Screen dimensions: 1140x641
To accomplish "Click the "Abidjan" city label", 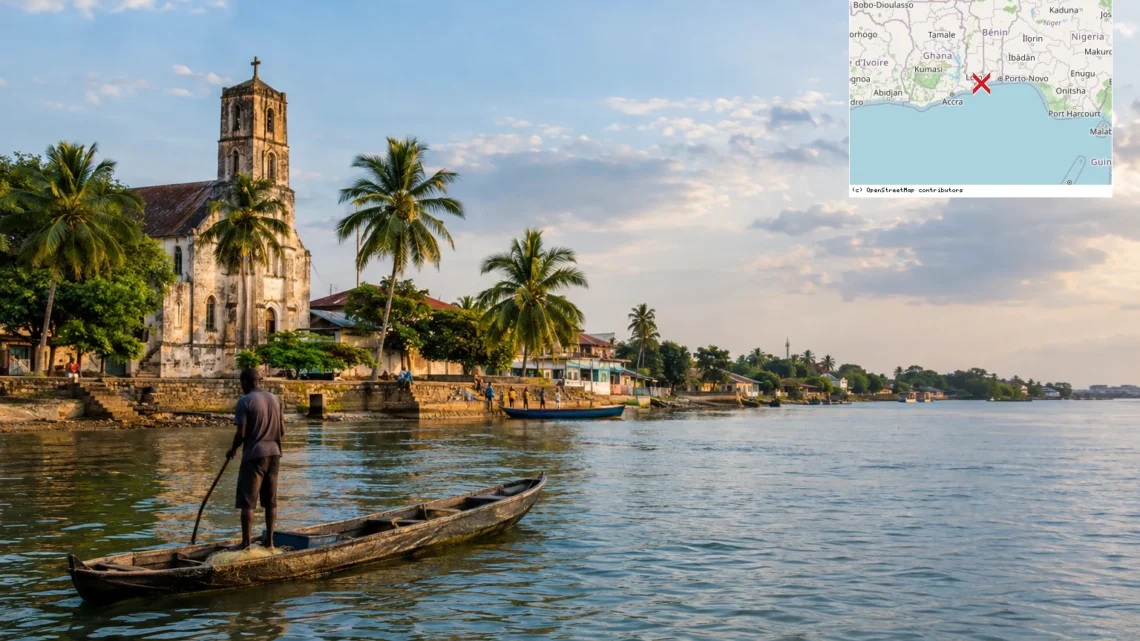I will (888, 93).
